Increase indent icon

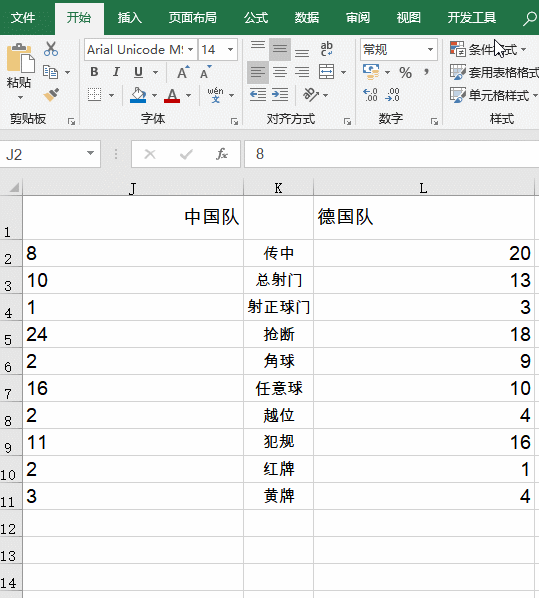(x=280, y=95)
